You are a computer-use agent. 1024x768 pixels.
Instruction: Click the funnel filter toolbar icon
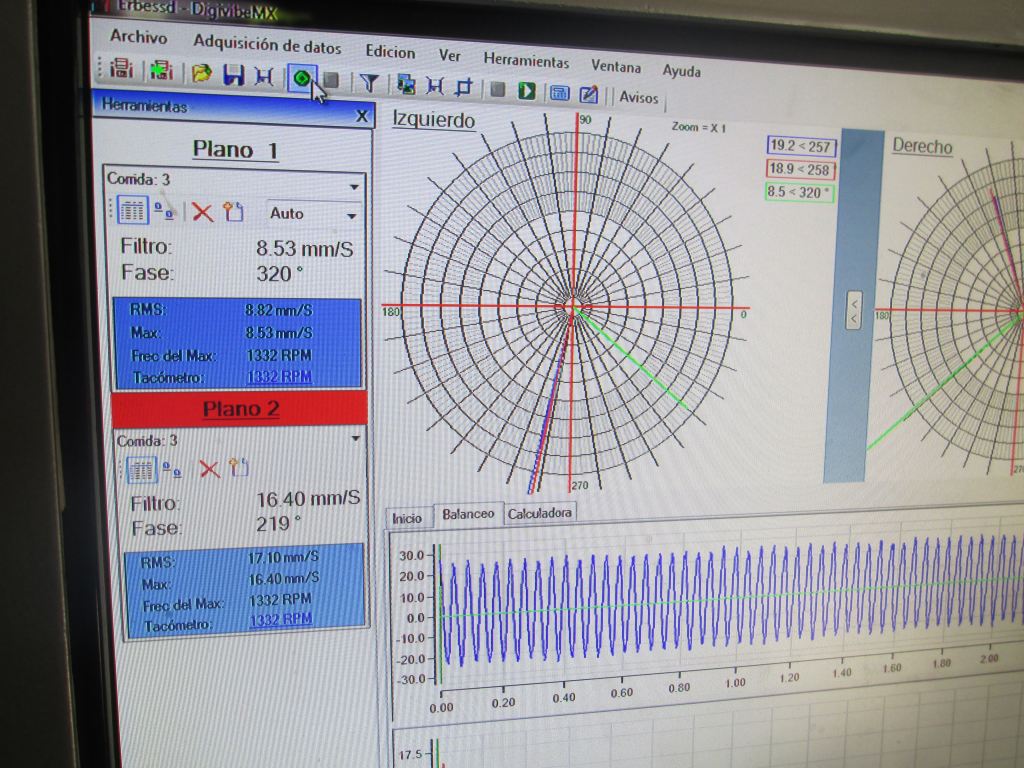pos(369,83)
